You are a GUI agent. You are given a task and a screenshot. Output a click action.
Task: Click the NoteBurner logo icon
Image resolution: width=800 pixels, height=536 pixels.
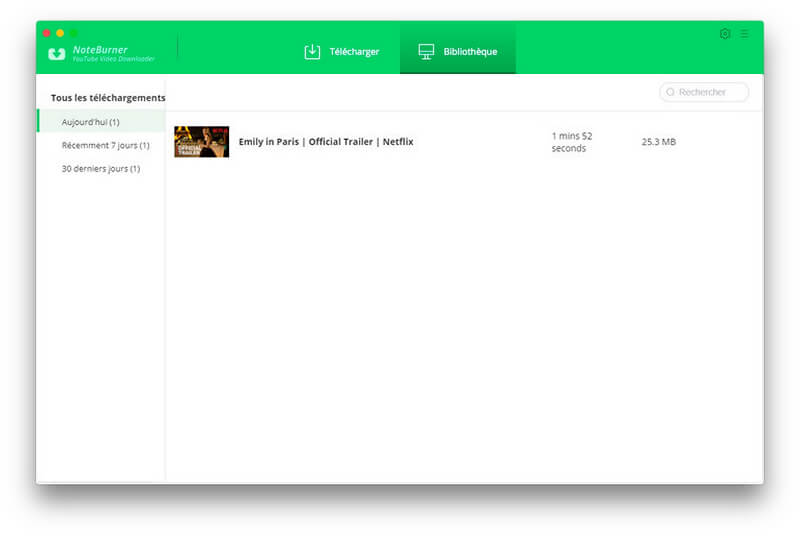point(57,54)
